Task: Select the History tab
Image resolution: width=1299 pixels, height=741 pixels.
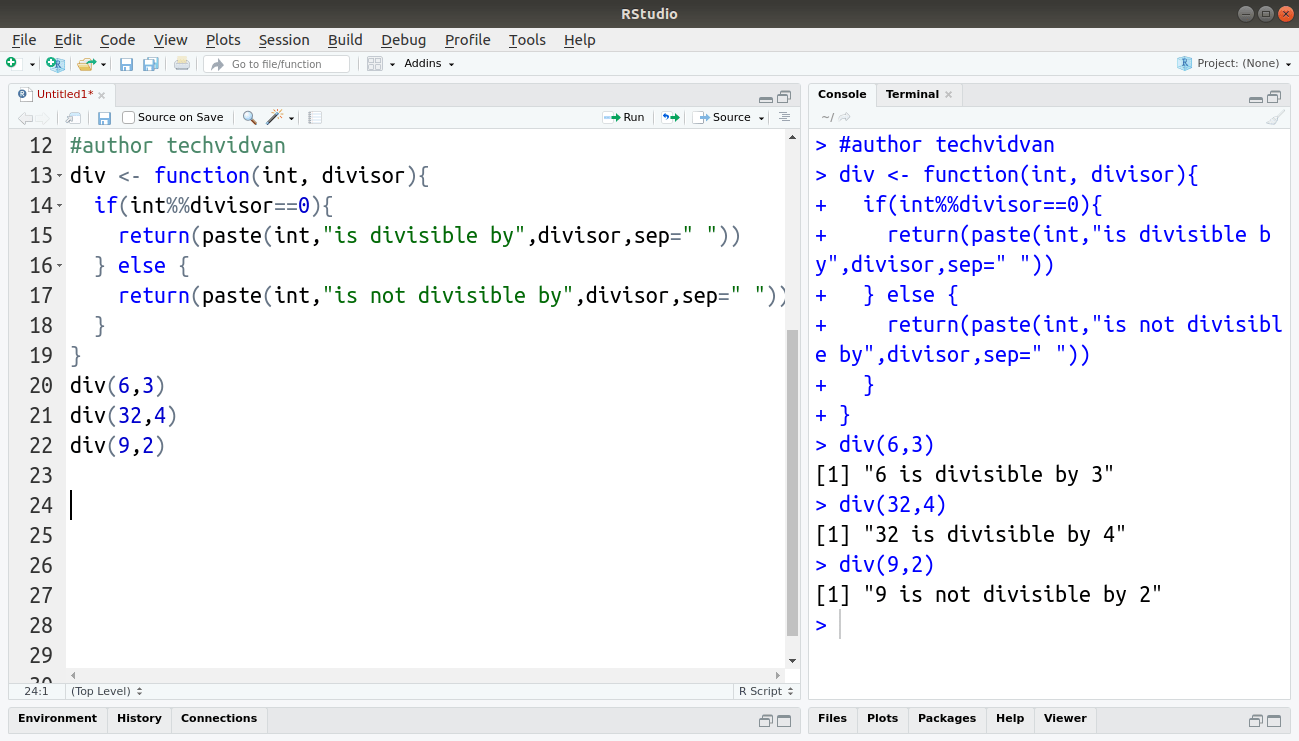Action: pos(139,719)
